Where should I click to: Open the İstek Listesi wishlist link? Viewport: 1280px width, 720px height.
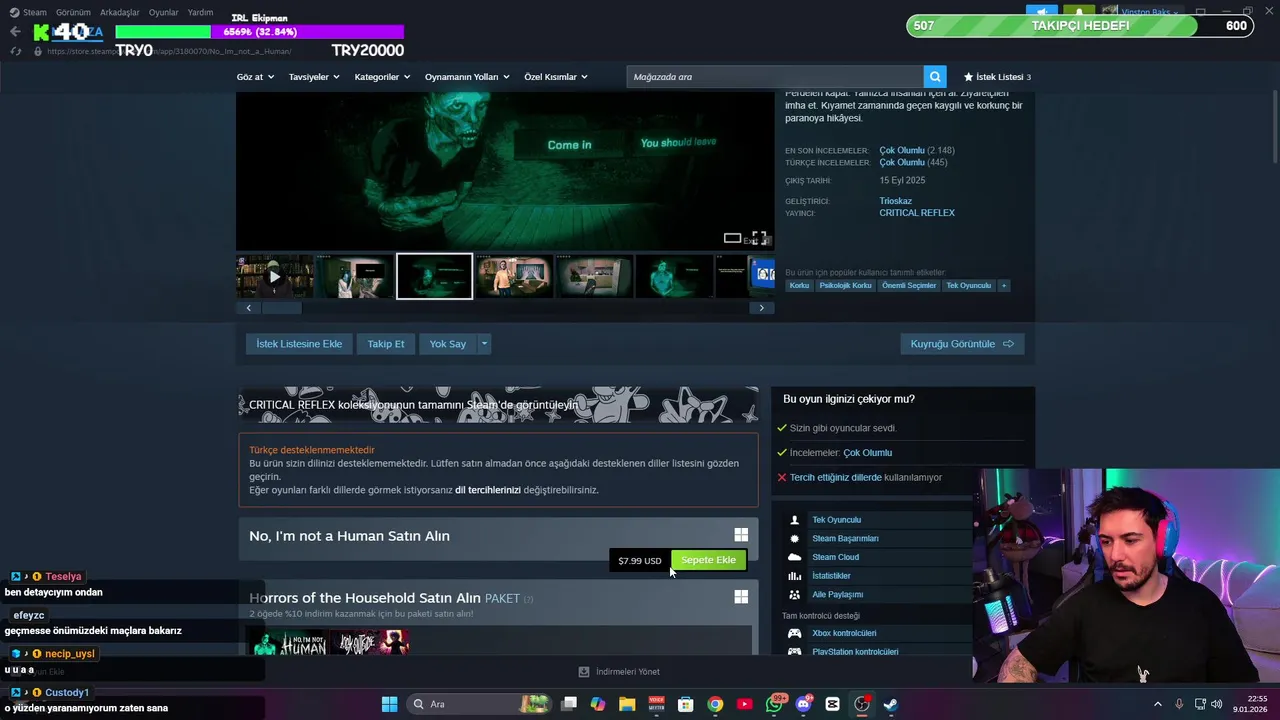click(x=997, y=77)
